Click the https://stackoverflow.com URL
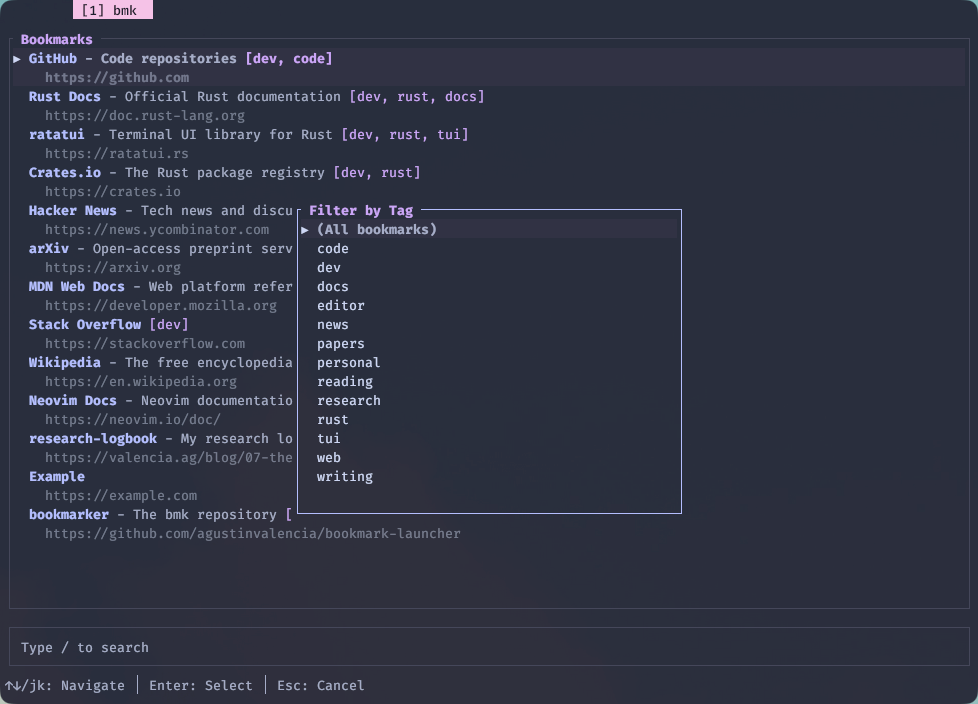This screenshot has height=704, width=978. click(x=145, y=344)
